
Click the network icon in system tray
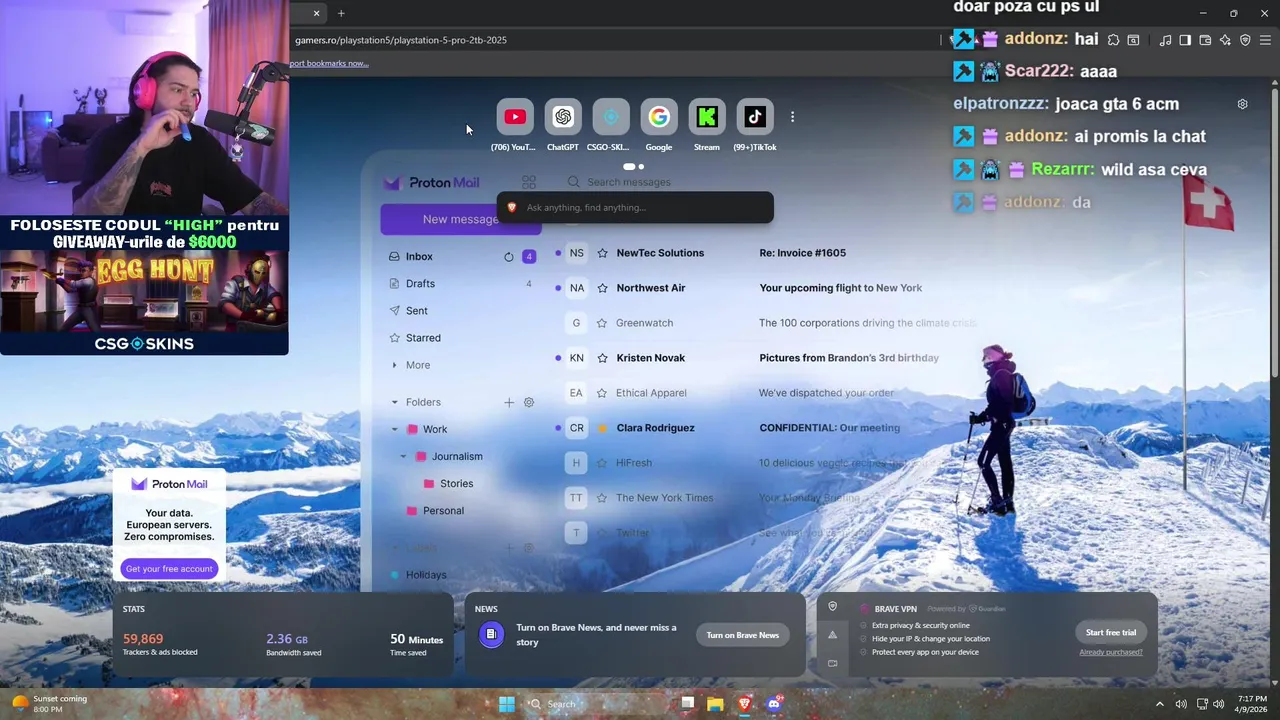tap(1202, 704)
